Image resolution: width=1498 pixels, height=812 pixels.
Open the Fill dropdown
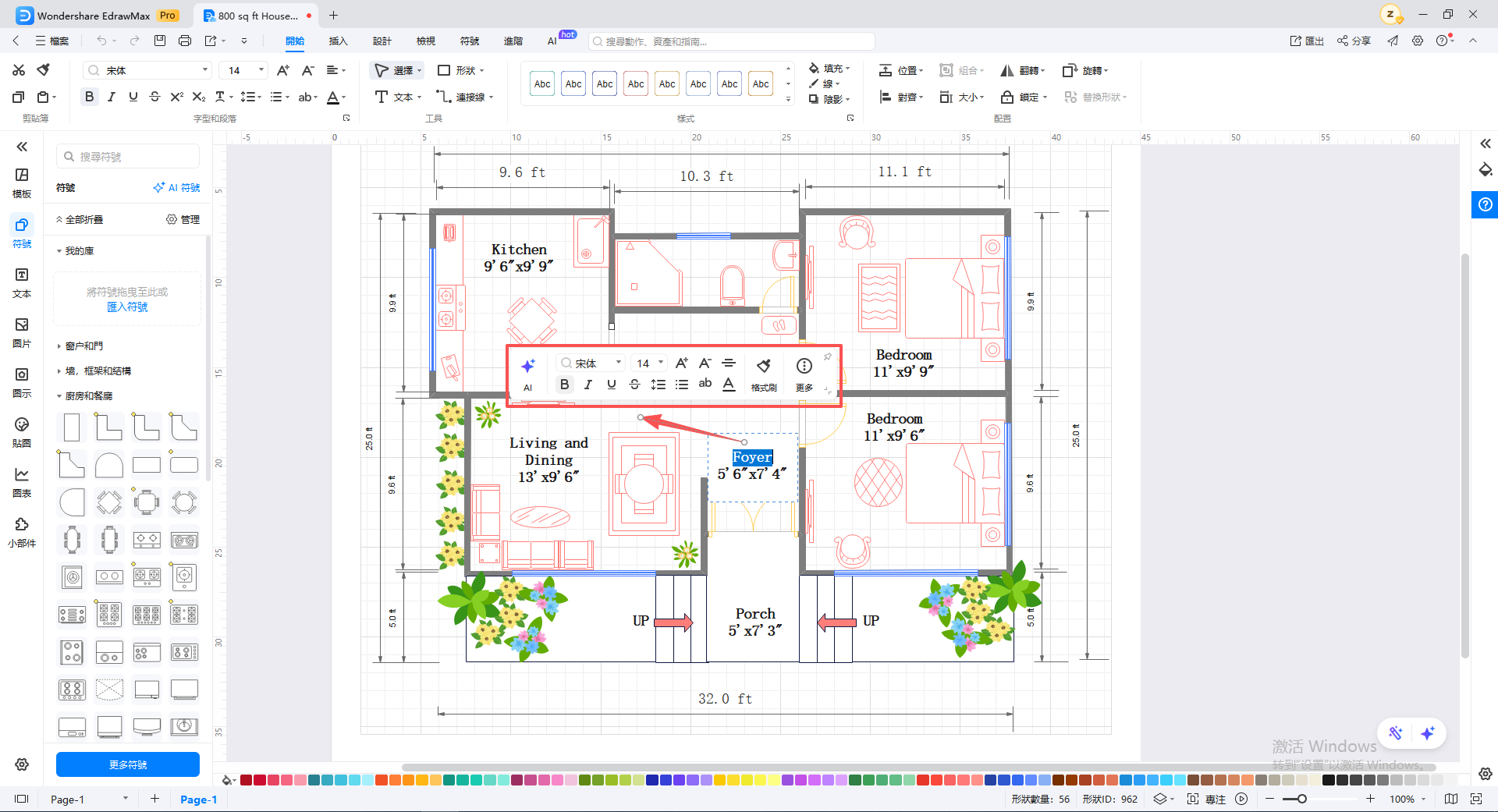pyautogui.click(x=829, y=69)
